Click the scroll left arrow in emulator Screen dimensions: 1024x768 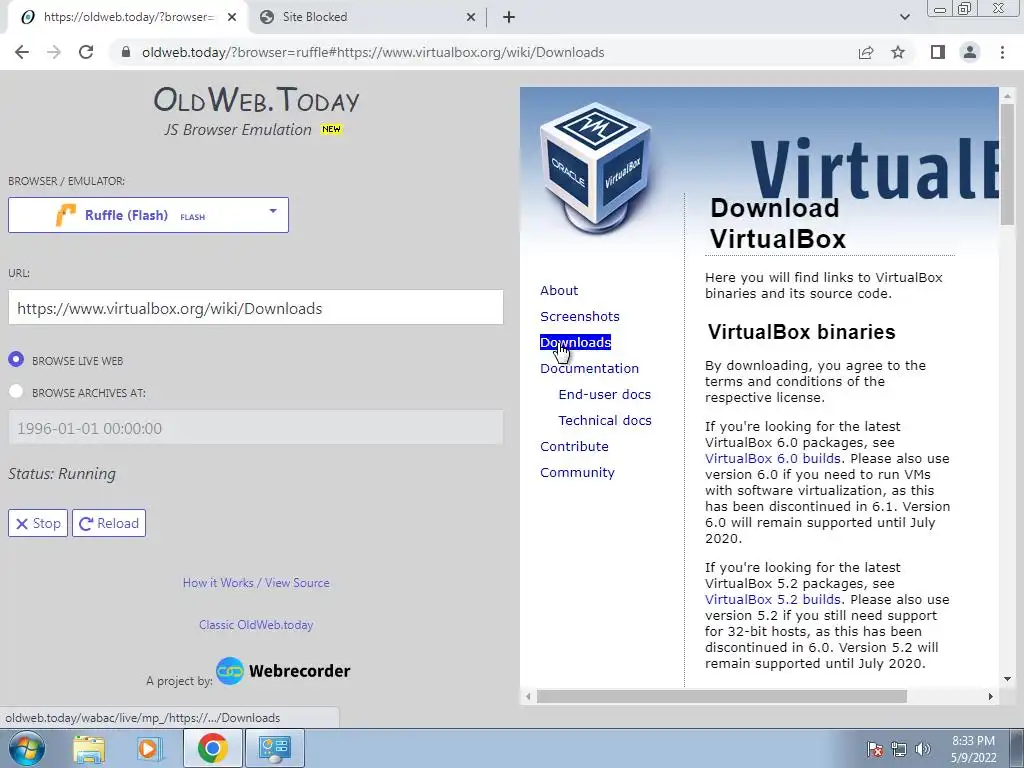[x=528, y=697]
